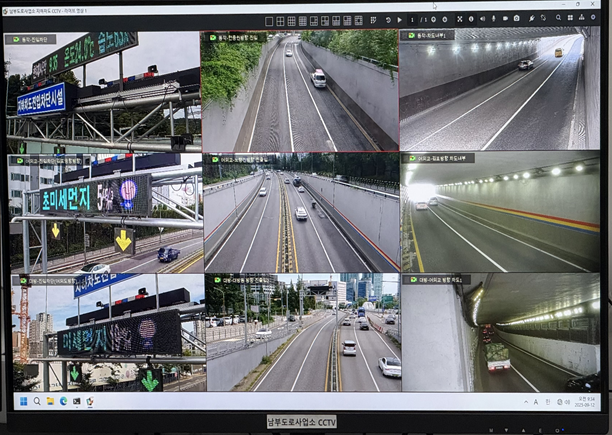612x435 pixels.
Task: Click the wrench tools icon in toolbar
Action: pos(531,20)
